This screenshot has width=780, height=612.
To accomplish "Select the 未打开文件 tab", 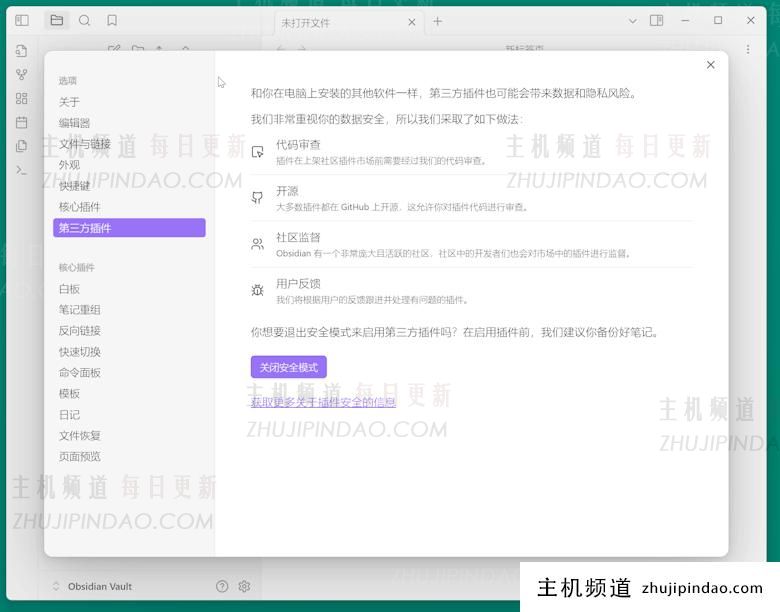I will 349,23.
